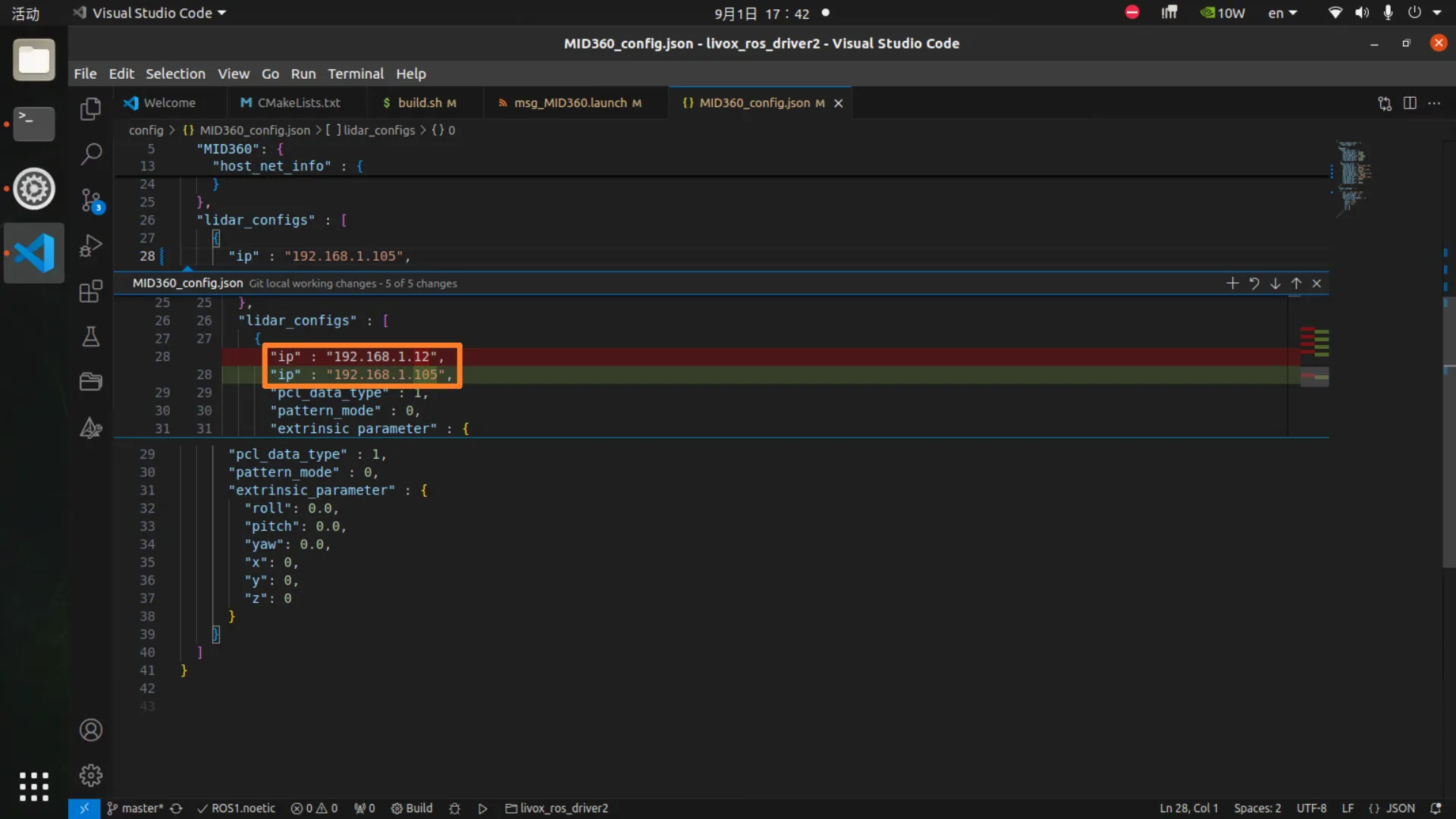Show the next change arrow

click(x=1276, y=283)
